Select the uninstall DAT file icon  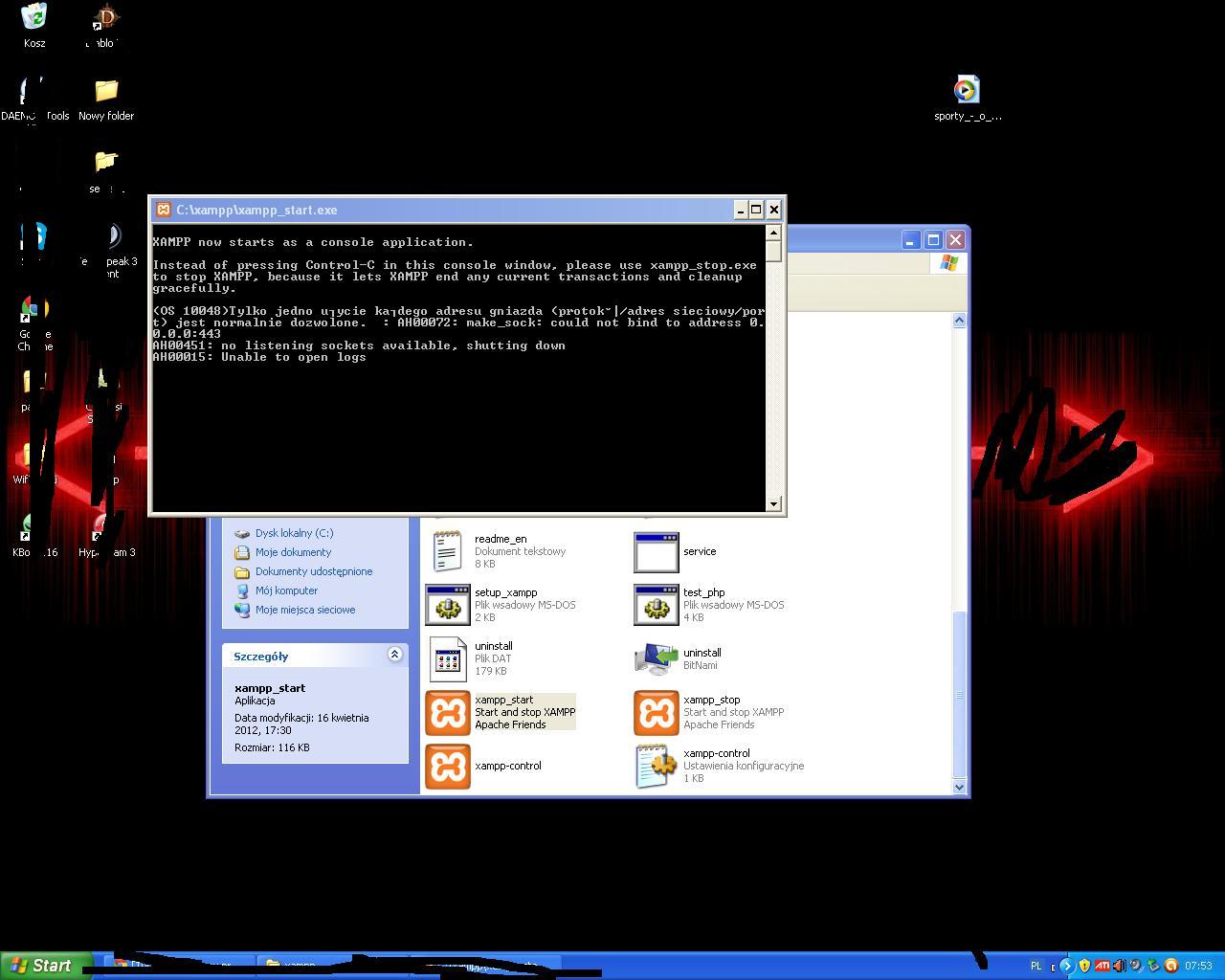tap(448, 659)
